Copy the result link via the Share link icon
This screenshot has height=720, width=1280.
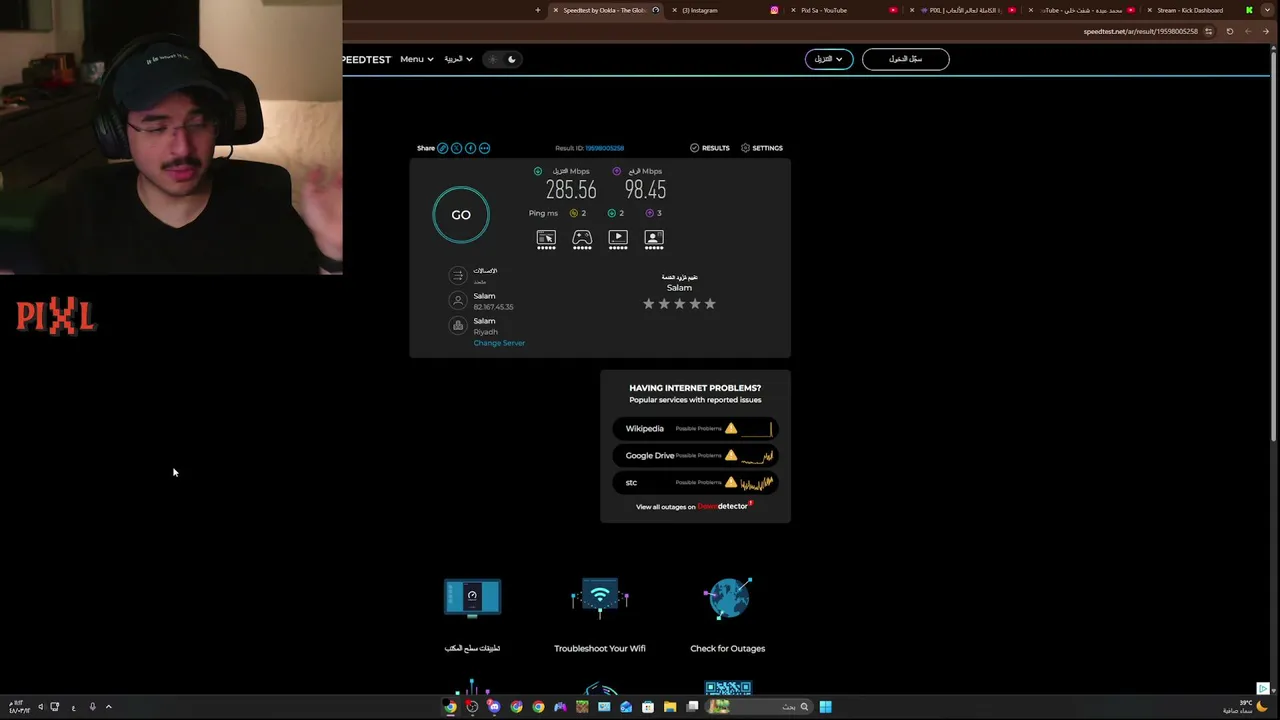(x=442, y=148)
